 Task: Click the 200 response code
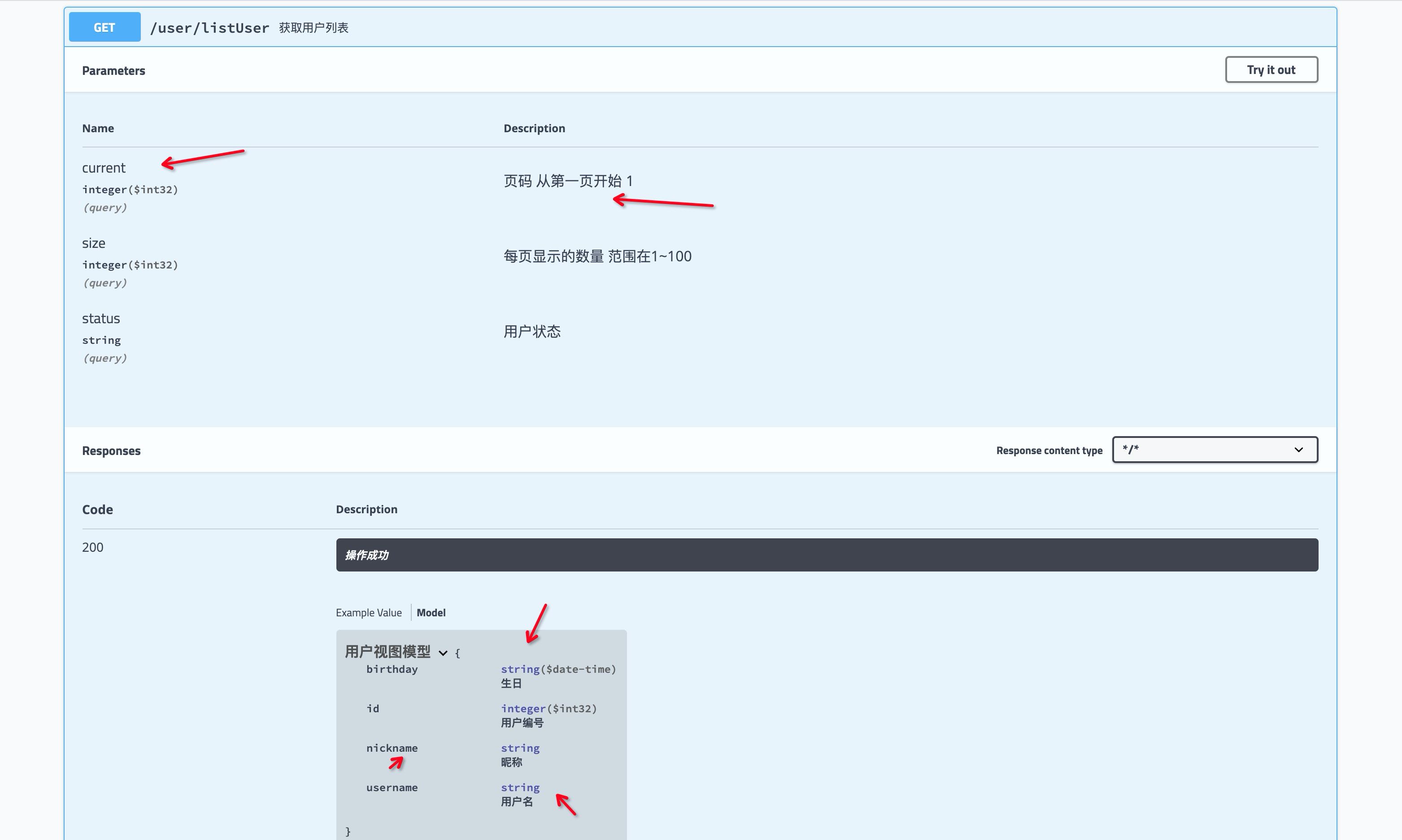(92, 547)
